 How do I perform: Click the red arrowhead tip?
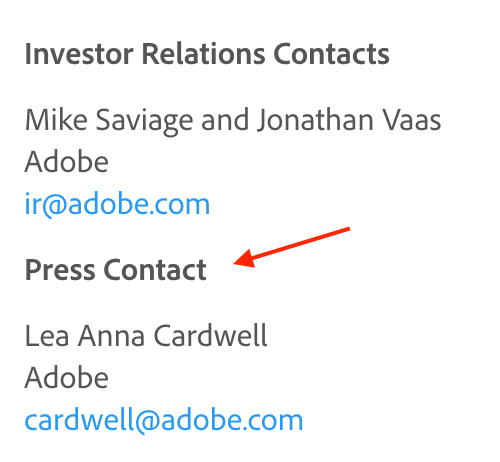click(x=236, y=263)
